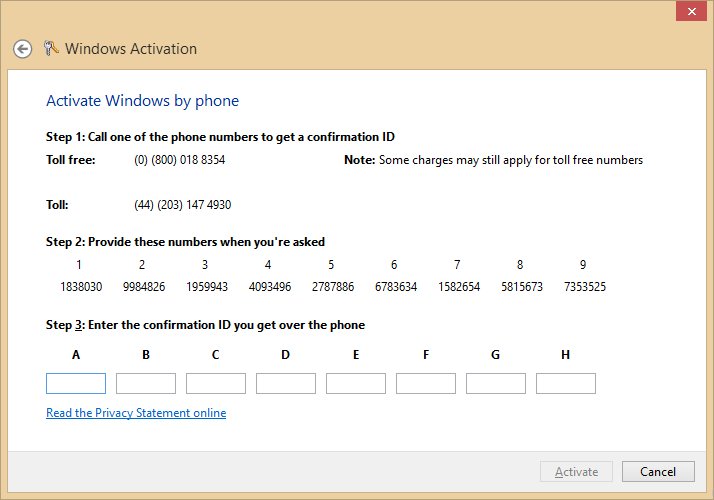This screenshot has width=714, height=500.
Task: Click installation ID group 9984826
Action: [x=144, y=287]
